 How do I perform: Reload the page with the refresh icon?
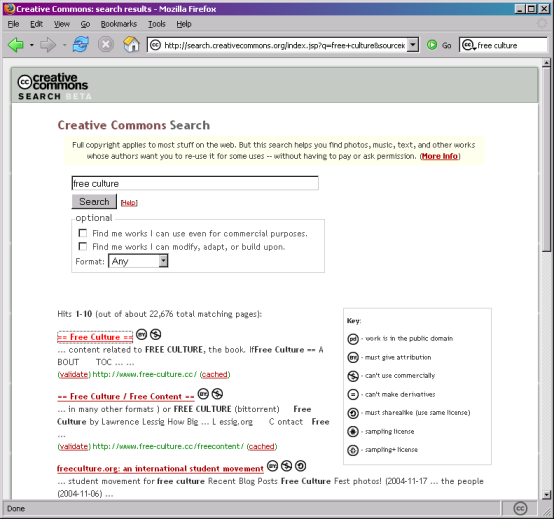point(80,45)
